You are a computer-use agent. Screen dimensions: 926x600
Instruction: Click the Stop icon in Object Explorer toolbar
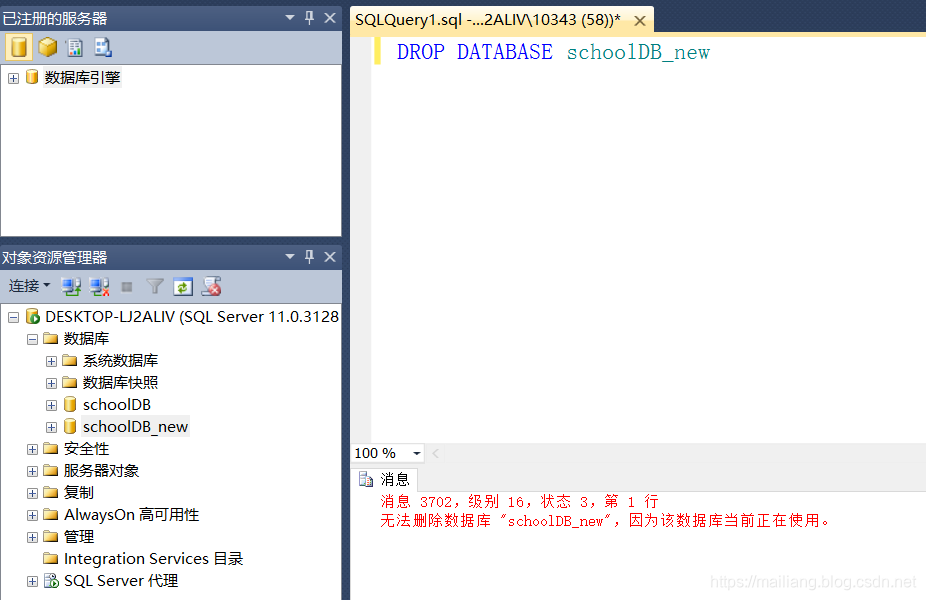coord(126,287)
